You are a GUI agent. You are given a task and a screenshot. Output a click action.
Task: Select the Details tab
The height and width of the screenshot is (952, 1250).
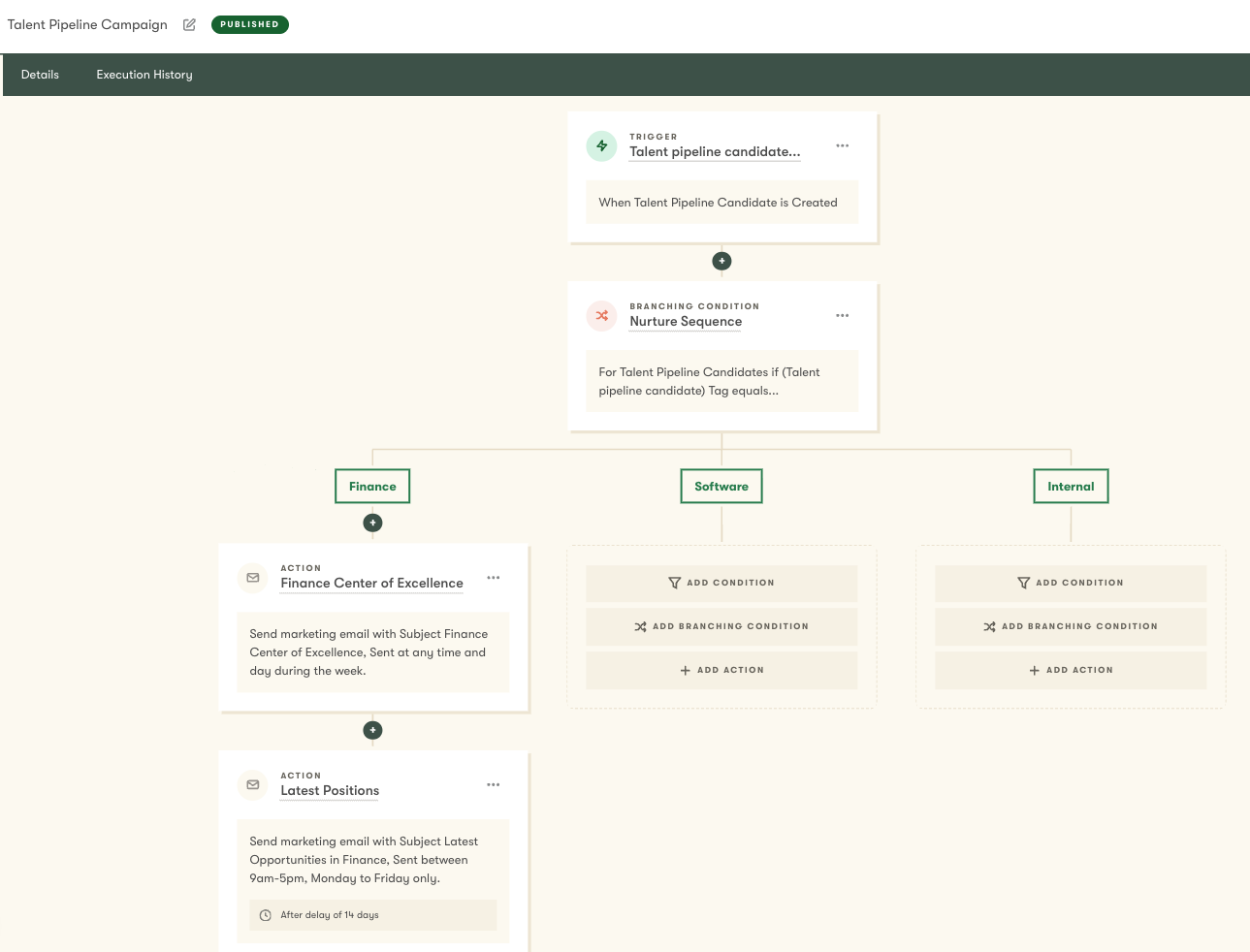[x=40, y=74]
